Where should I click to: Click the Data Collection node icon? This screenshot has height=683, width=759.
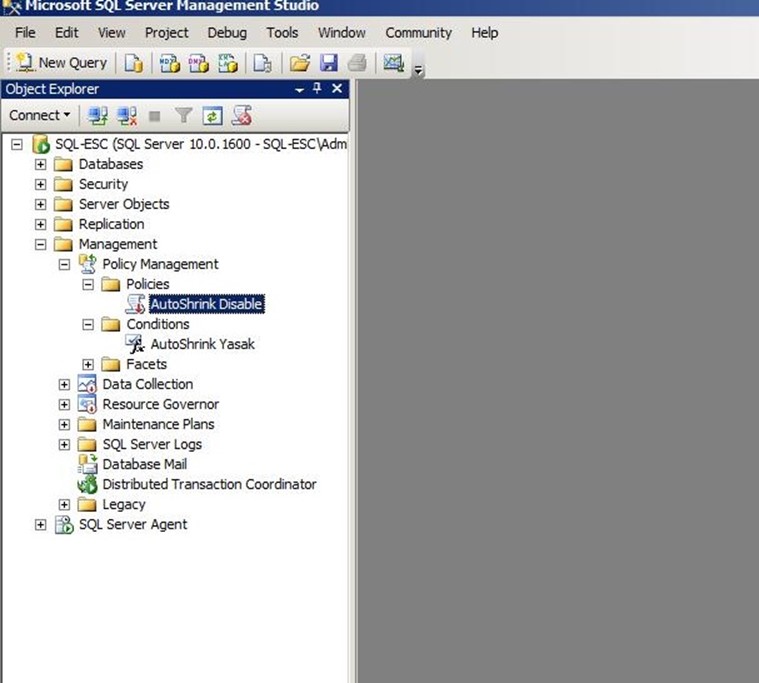tap(87, 384)
